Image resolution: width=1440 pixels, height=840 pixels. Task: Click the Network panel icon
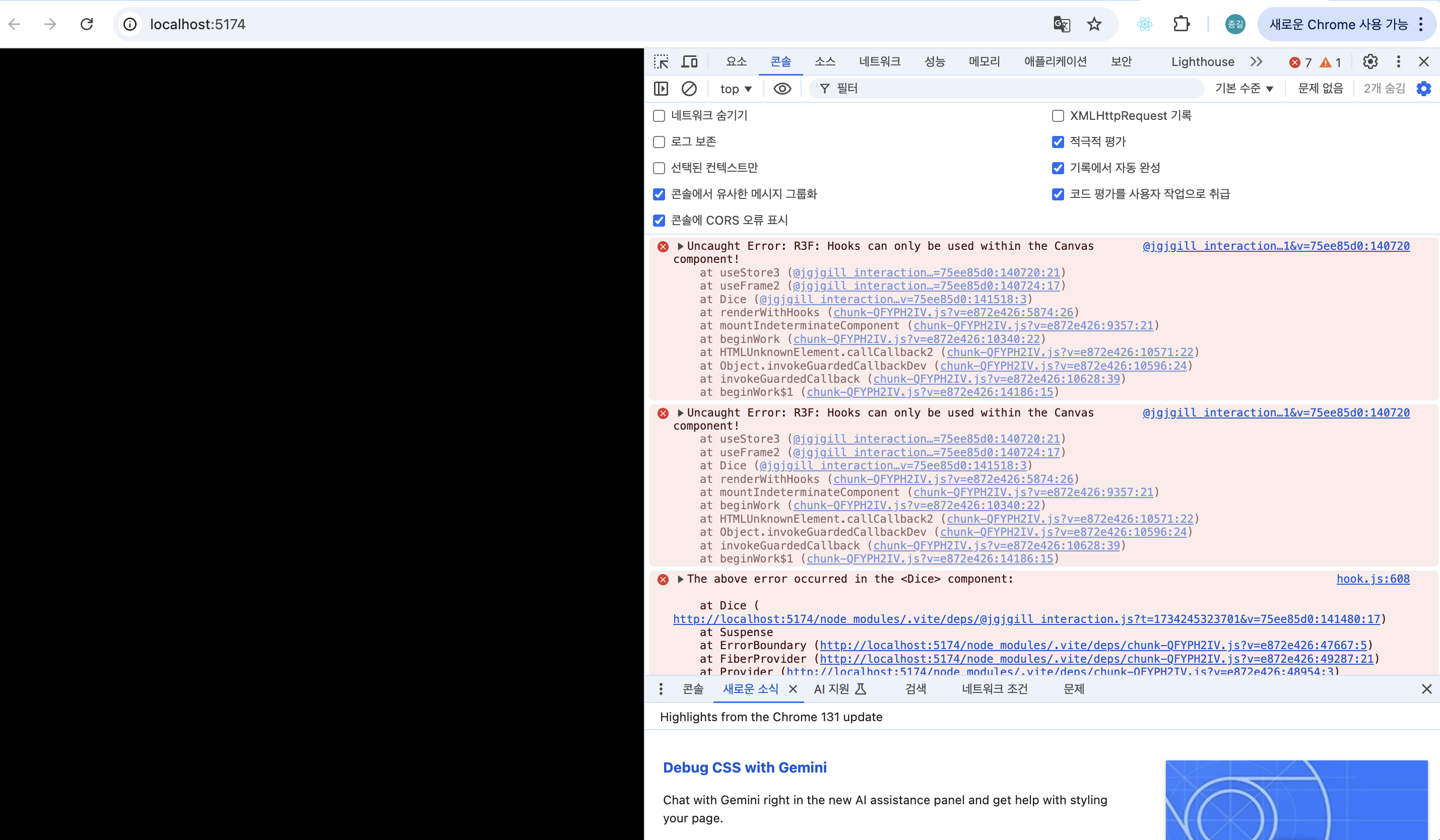[x=877, y=62]
